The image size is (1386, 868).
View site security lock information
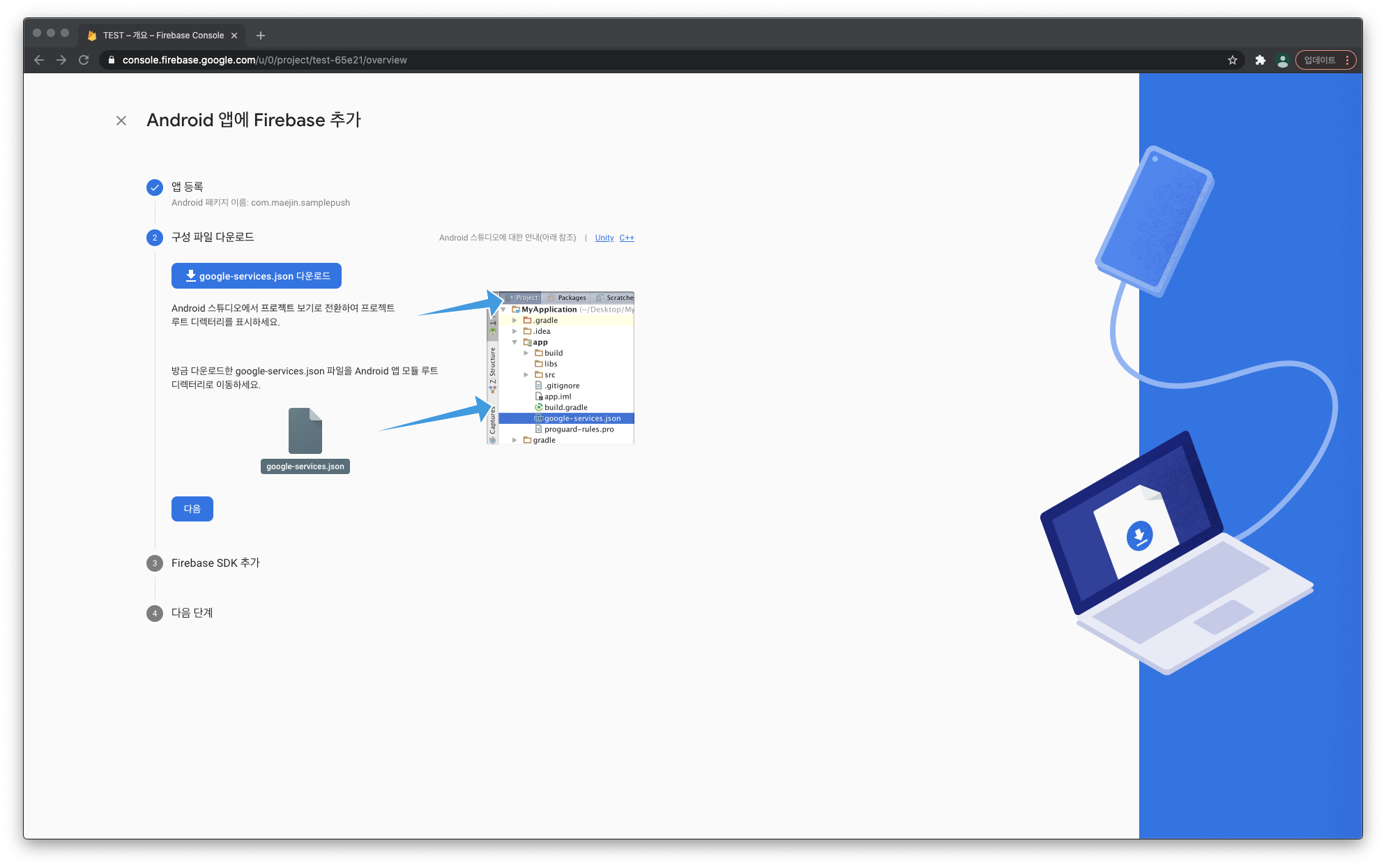pyautogui.click(x=112, y=60)
